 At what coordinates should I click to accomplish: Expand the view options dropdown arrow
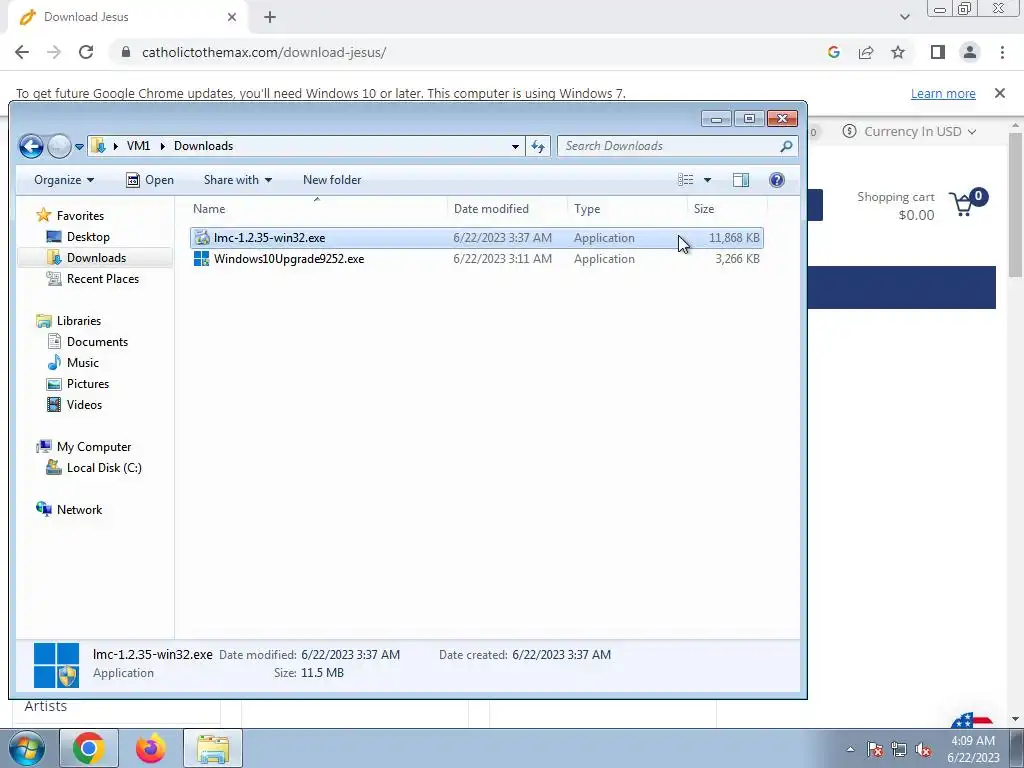(707, 180)
